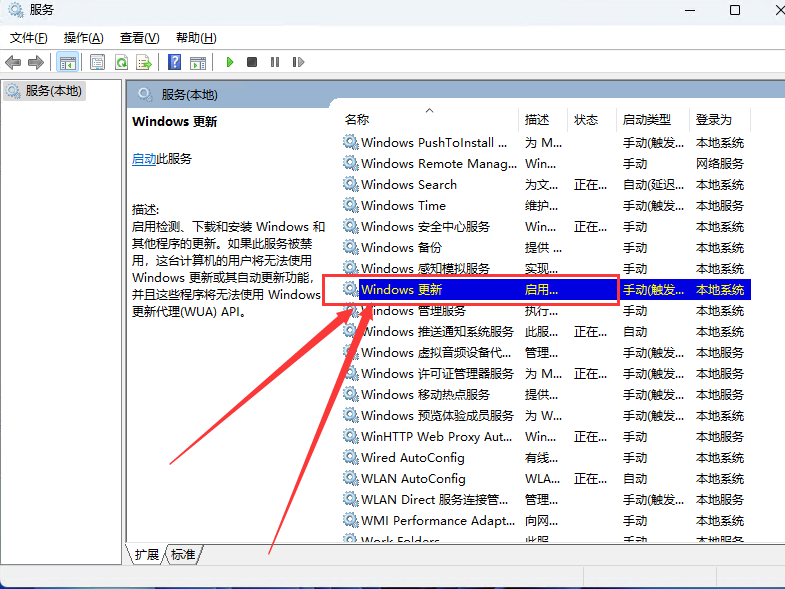Click gear icon of Windows Remote Management row
The width and height of the screenshot is (785, 589).
(x=350, y=163)
